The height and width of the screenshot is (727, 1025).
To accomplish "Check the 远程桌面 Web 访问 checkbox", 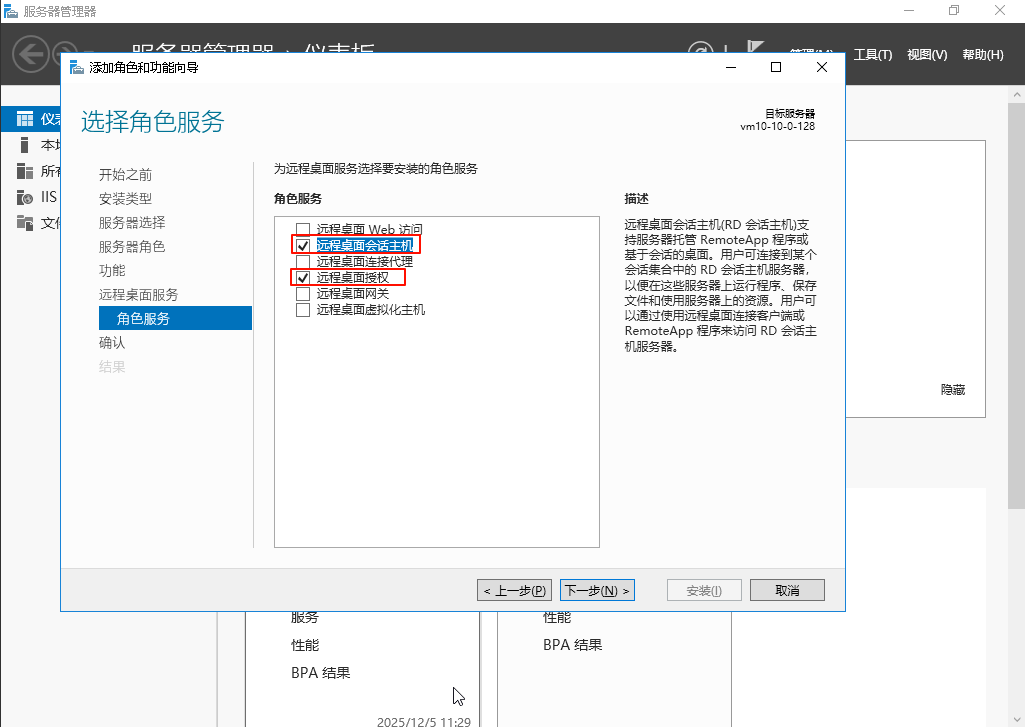I will click(303, 229).
